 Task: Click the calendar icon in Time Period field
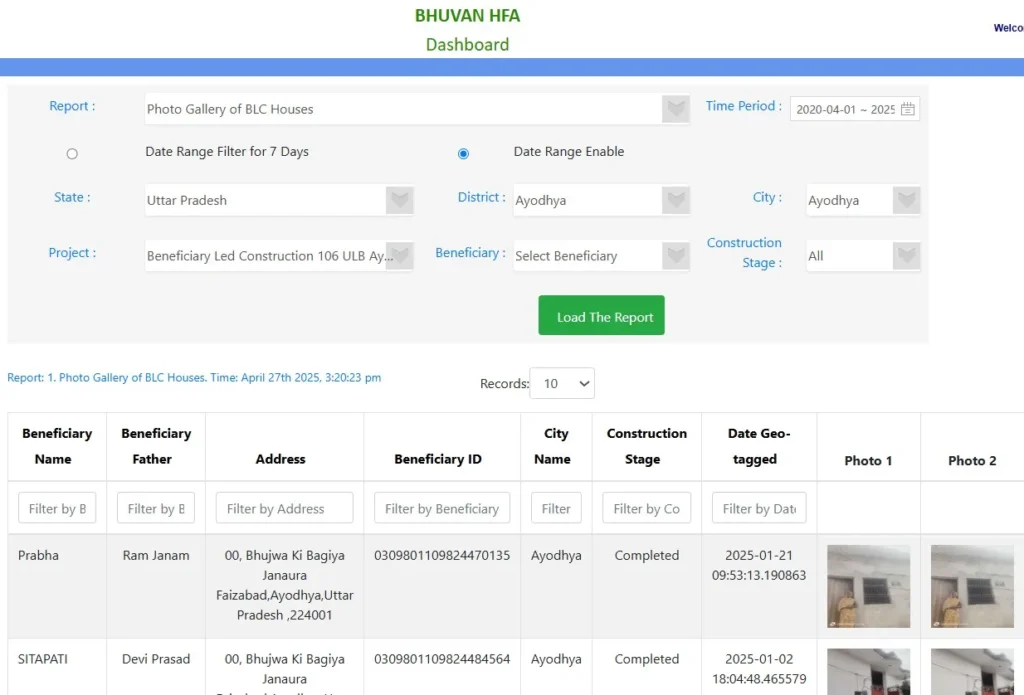tap(907, 109)
